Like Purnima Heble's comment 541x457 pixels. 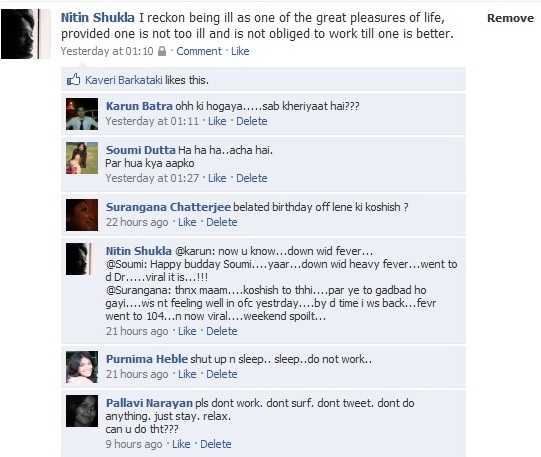coord(187,374)
